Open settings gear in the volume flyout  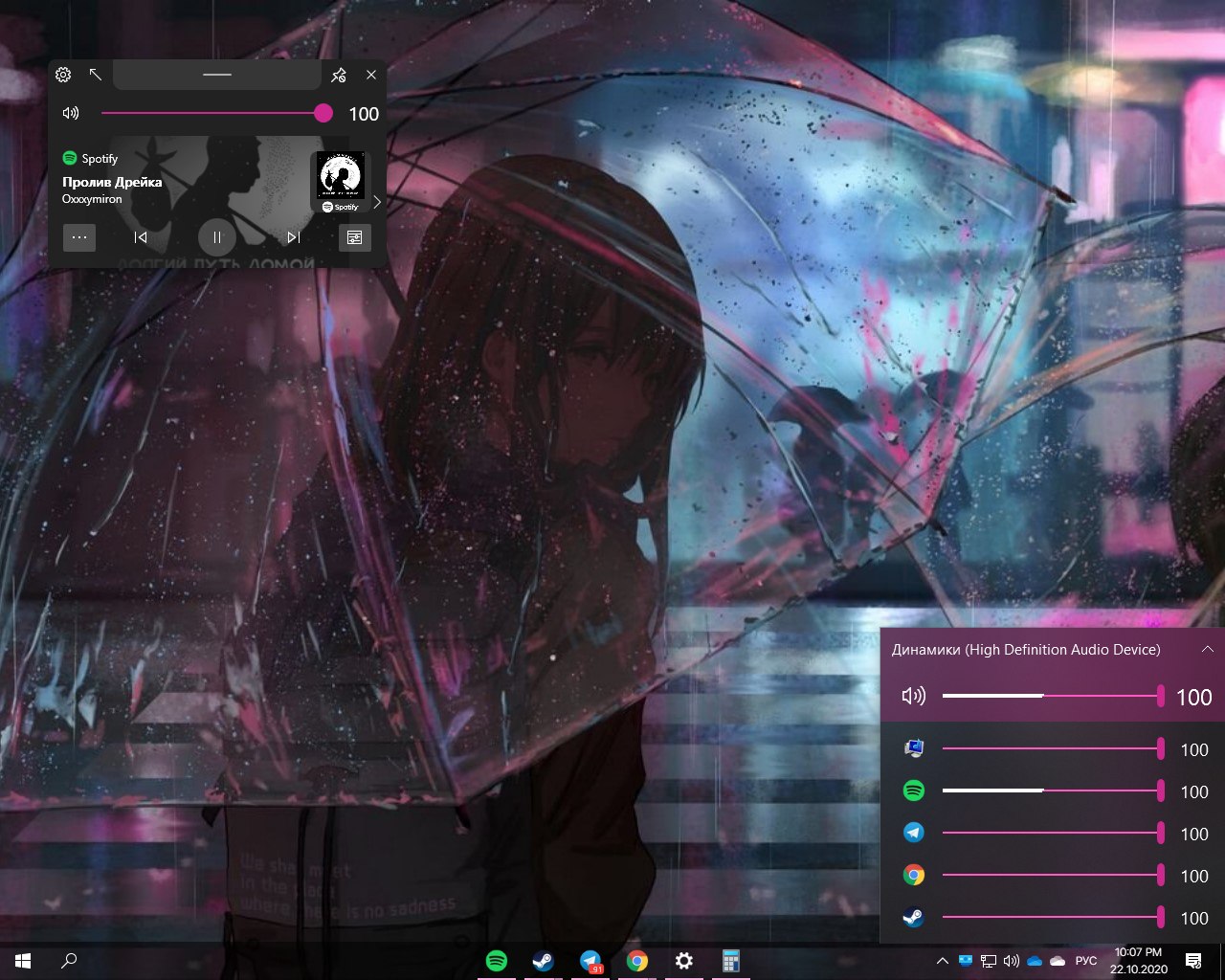63,75
